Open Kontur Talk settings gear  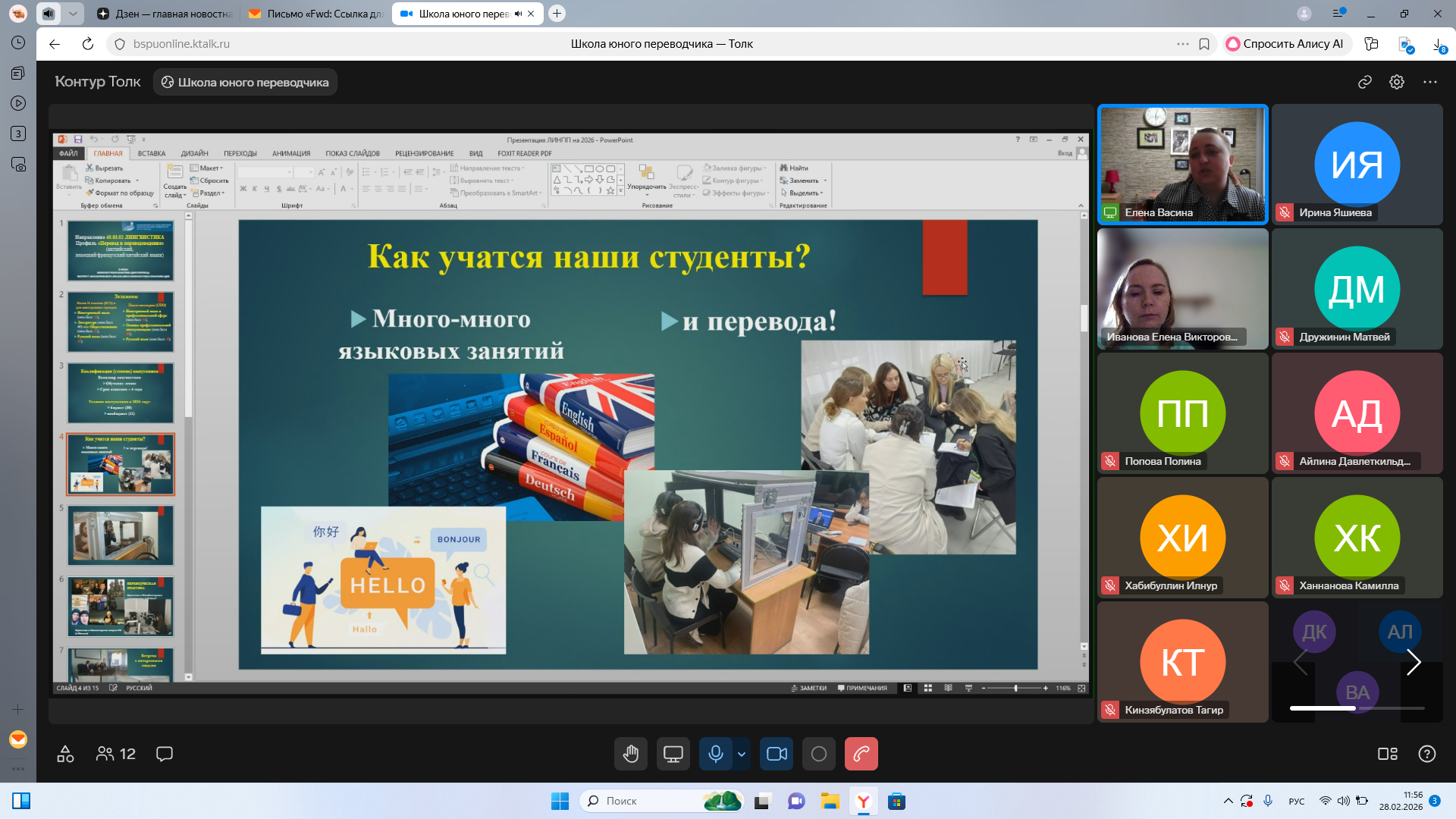(x=1397, y=82)
